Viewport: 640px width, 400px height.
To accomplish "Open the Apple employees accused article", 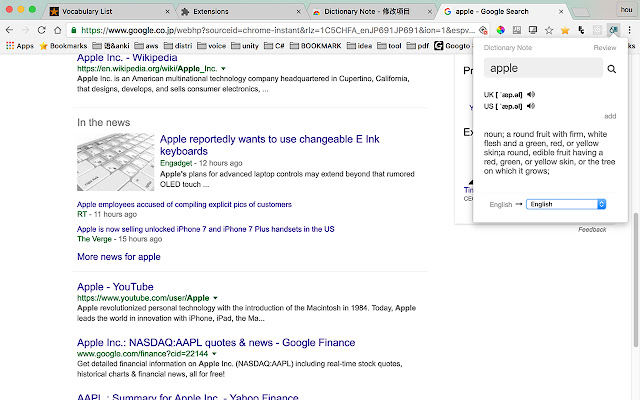I will [x=184, y=204].
